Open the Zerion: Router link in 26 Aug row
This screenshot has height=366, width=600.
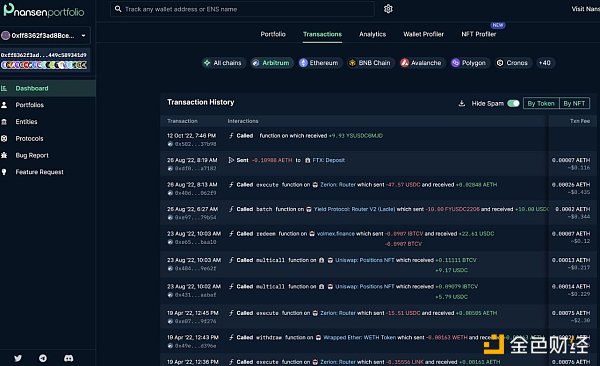(338, 185)
